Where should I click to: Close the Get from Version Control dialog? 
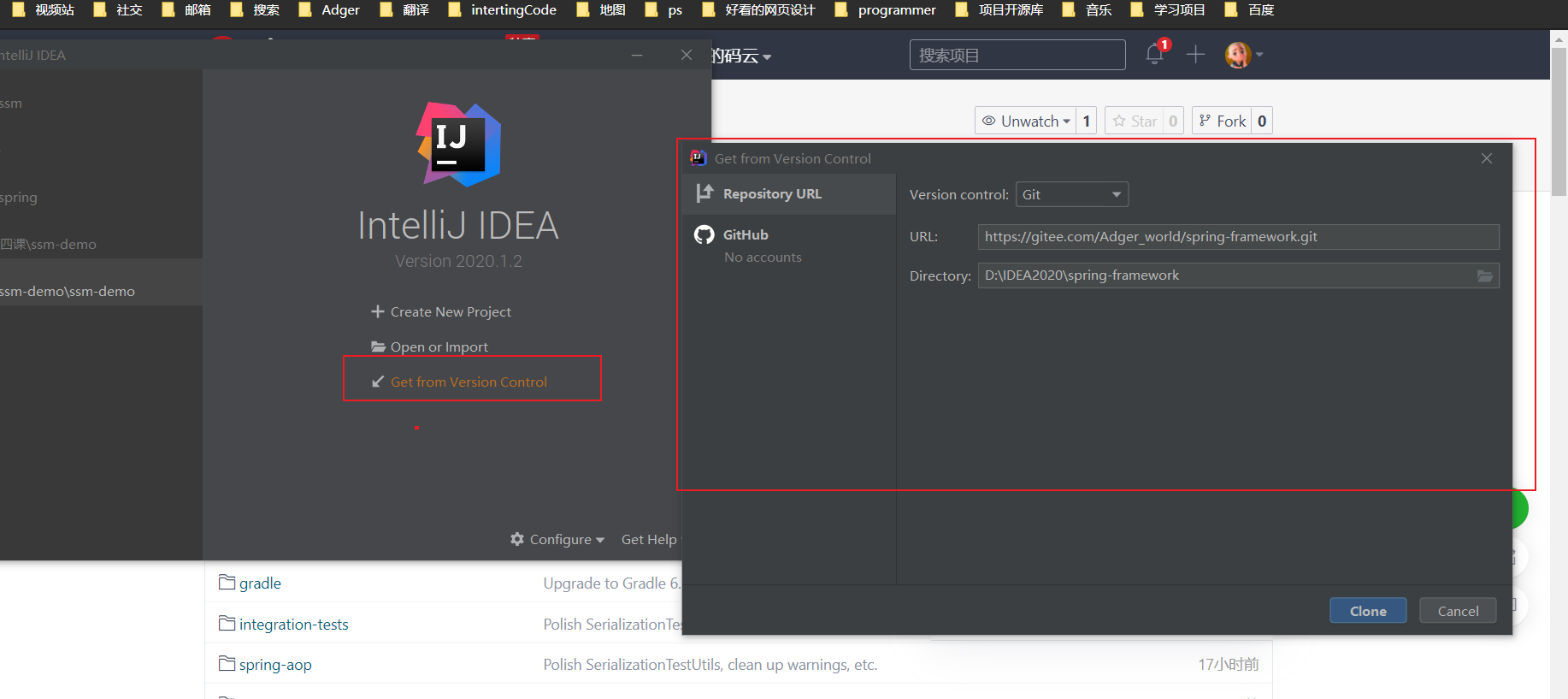tap(1487, 158)
